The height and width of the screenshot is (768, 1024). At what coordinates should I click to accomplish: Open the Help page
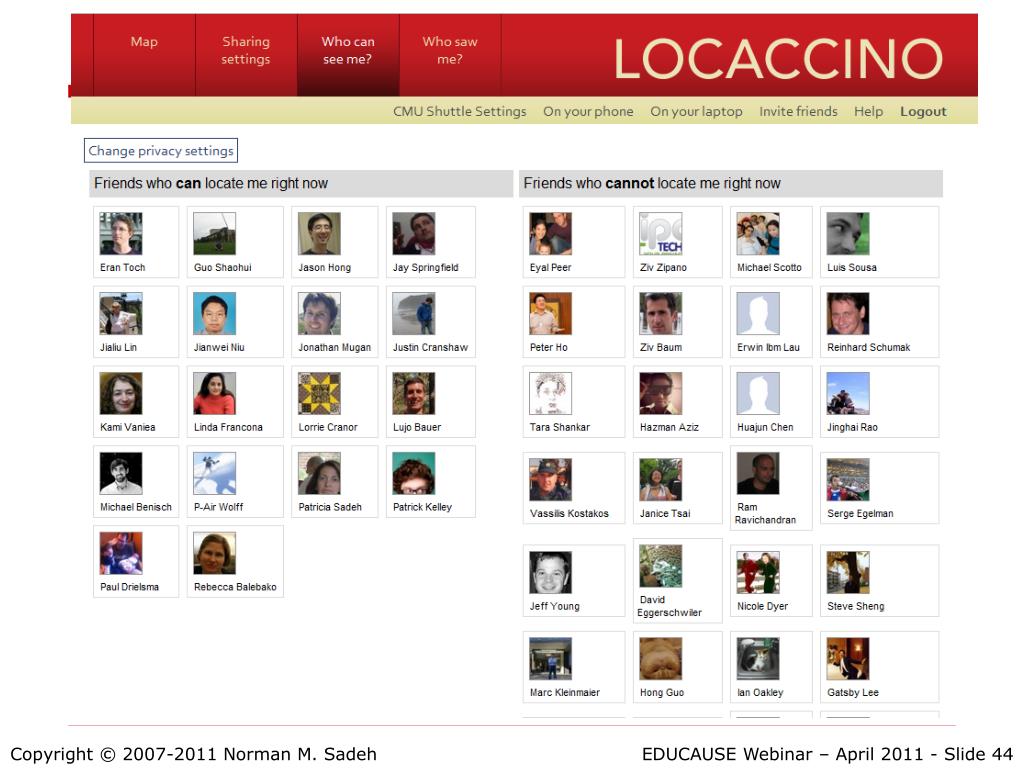pyautogui.click(x=868, y=112)
